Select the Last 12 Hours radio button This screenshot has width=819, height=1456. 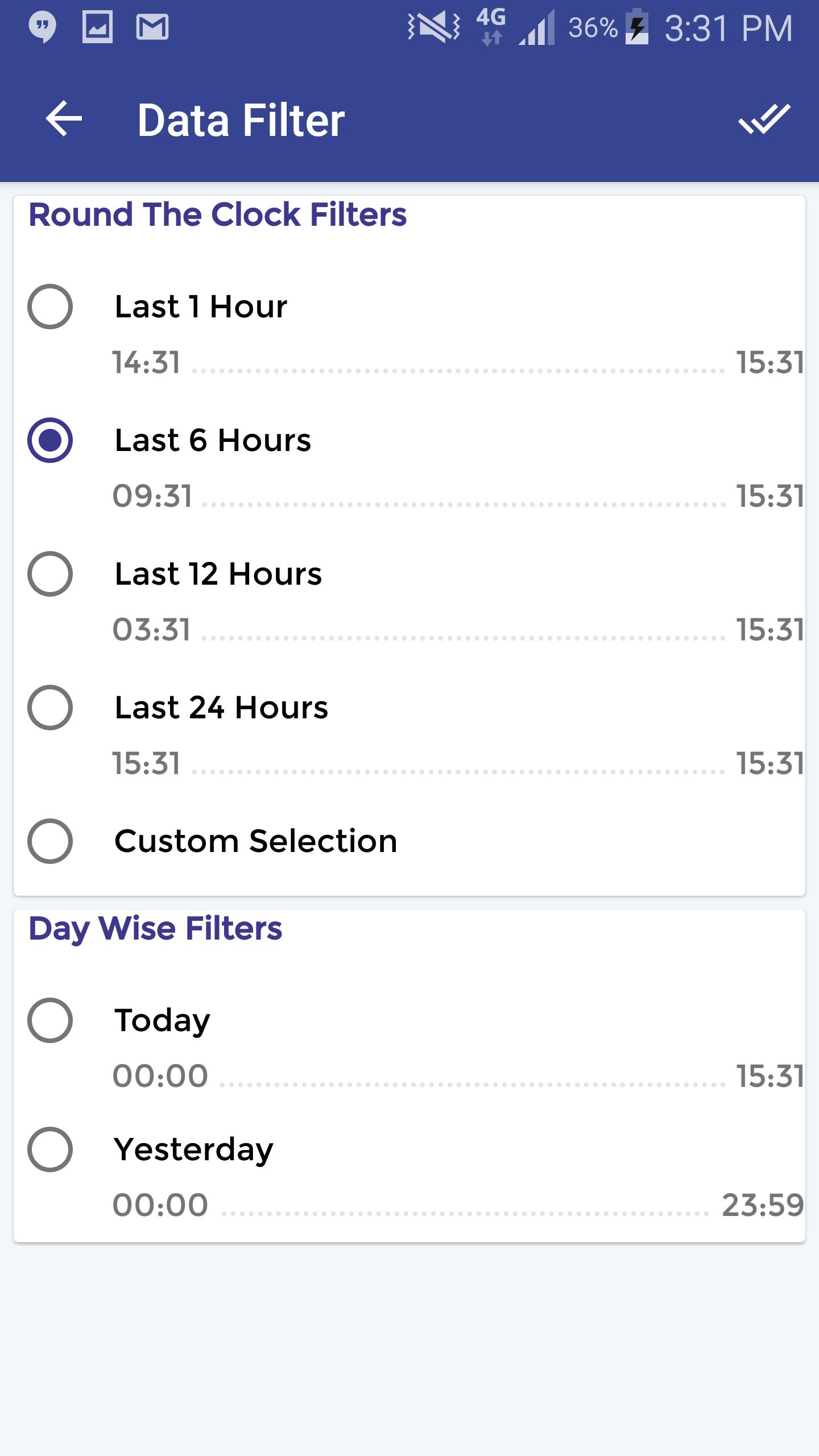[50, 574]
